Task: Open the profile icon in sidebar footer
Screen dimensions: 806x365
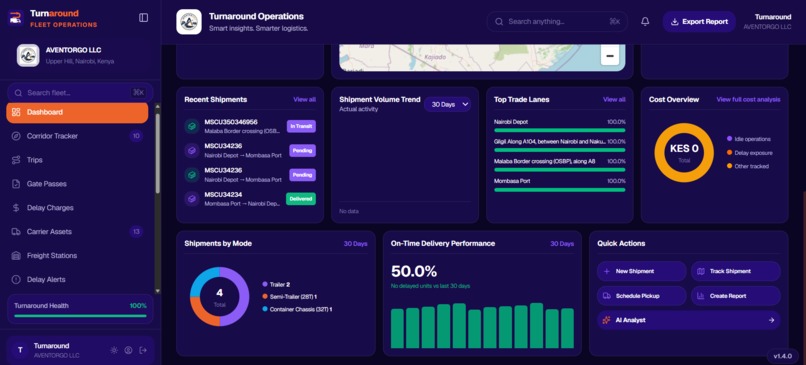Action: 129,350
